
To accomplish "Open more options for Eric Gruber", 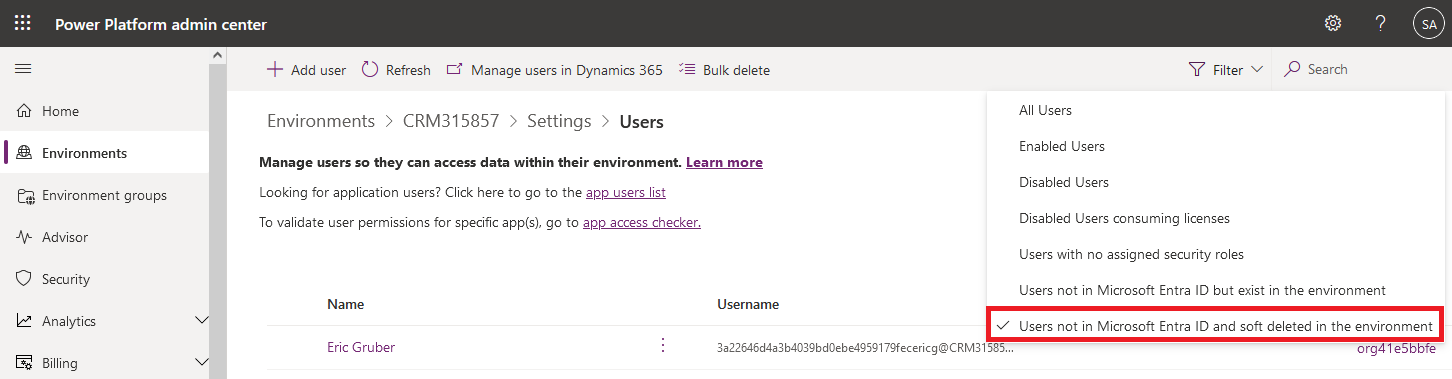I will pos(662,345).
